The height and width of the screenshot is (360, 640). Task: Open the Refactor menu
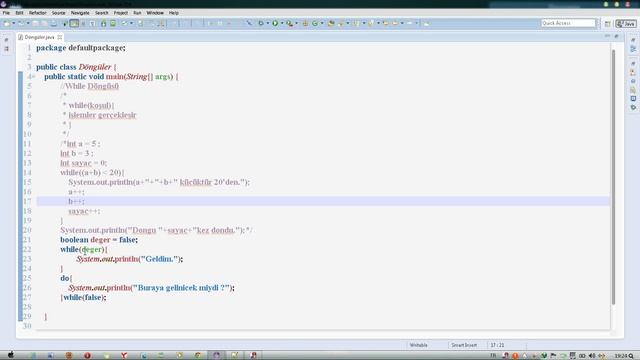tap(38, 13)
